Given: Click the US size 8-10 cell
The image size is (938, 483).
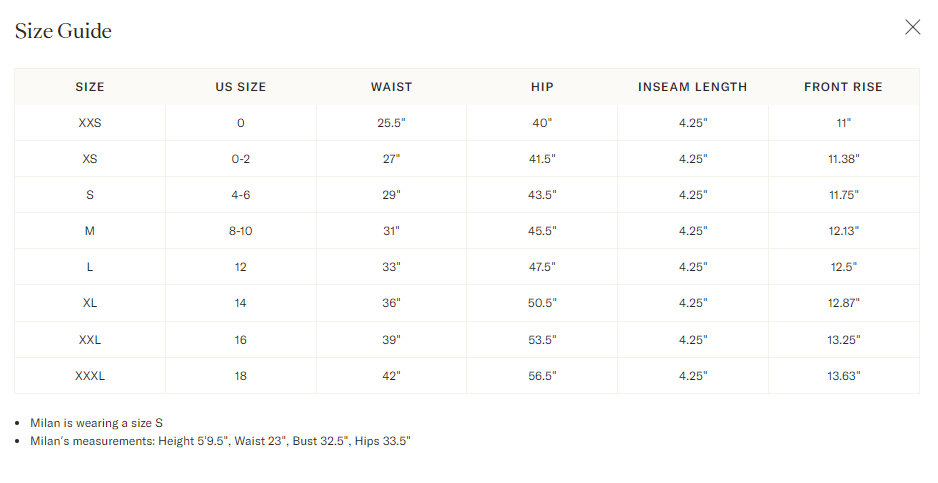Looking at the screenshot, I should (240, 230).
